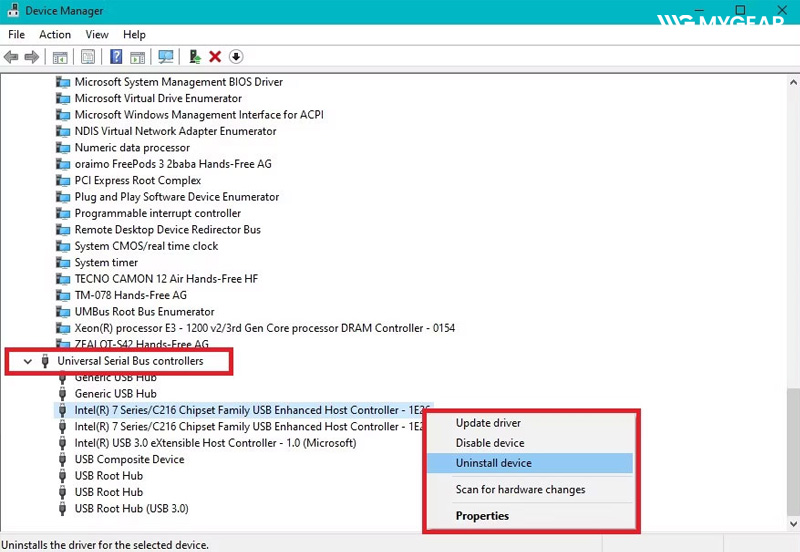Select oraimo FreePods 3 2baba Hands-Free AG
This screenshot has height=552, width=800.
coord(173,164)
